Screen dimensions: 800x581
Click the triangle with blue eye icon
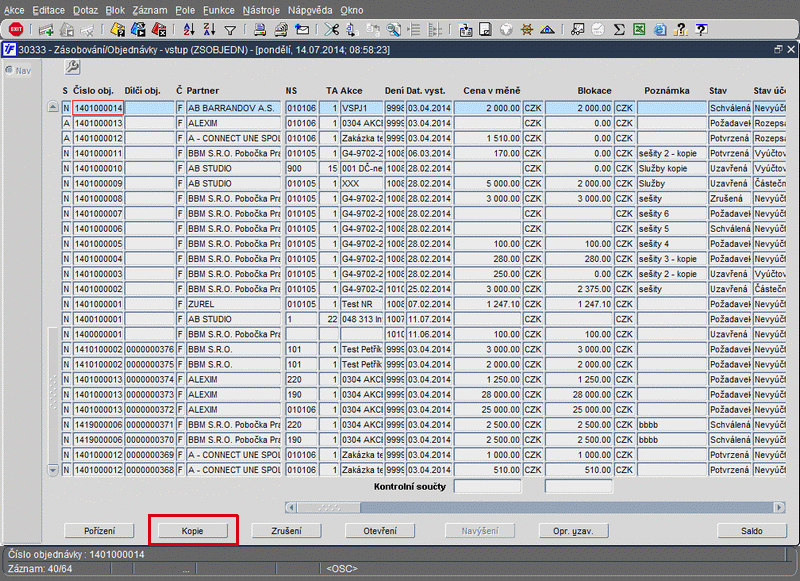click(547, 30)
